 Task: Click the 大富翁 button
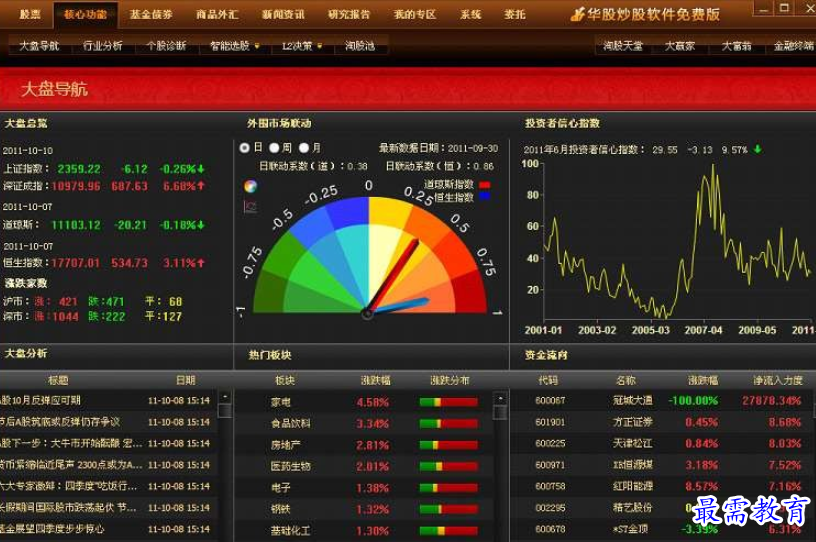tap(736, 46)
